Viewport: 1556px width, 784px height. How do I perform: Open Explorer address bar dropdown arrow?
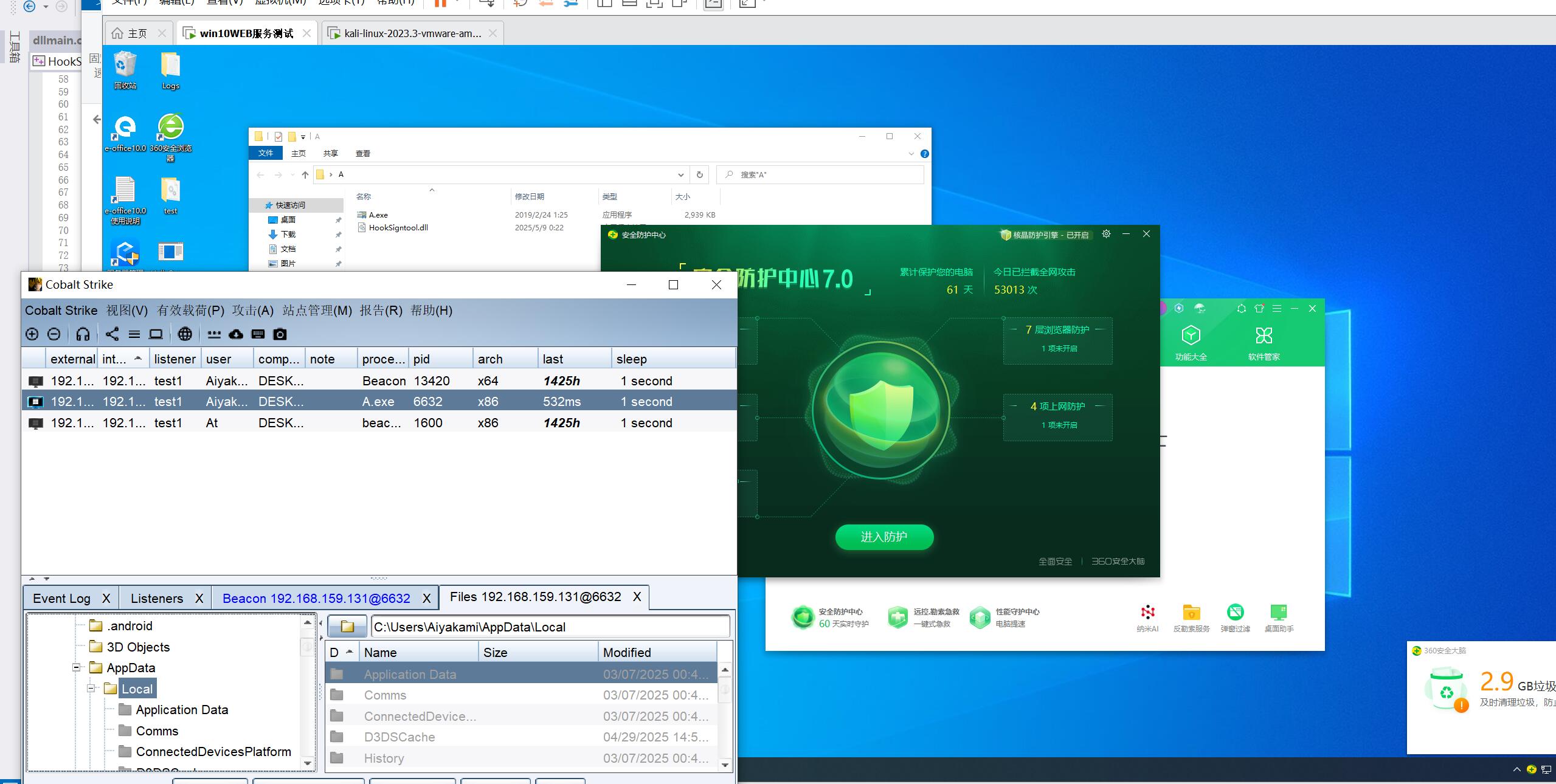click(x=680, y=175)
